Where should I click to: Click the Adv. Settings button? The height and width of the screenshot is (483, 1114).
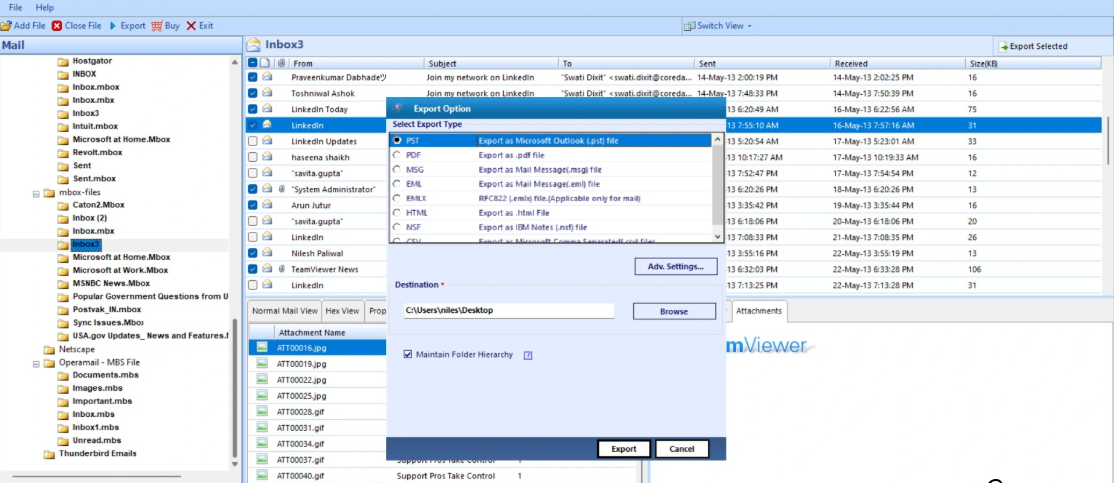click(x=676, y=266)
